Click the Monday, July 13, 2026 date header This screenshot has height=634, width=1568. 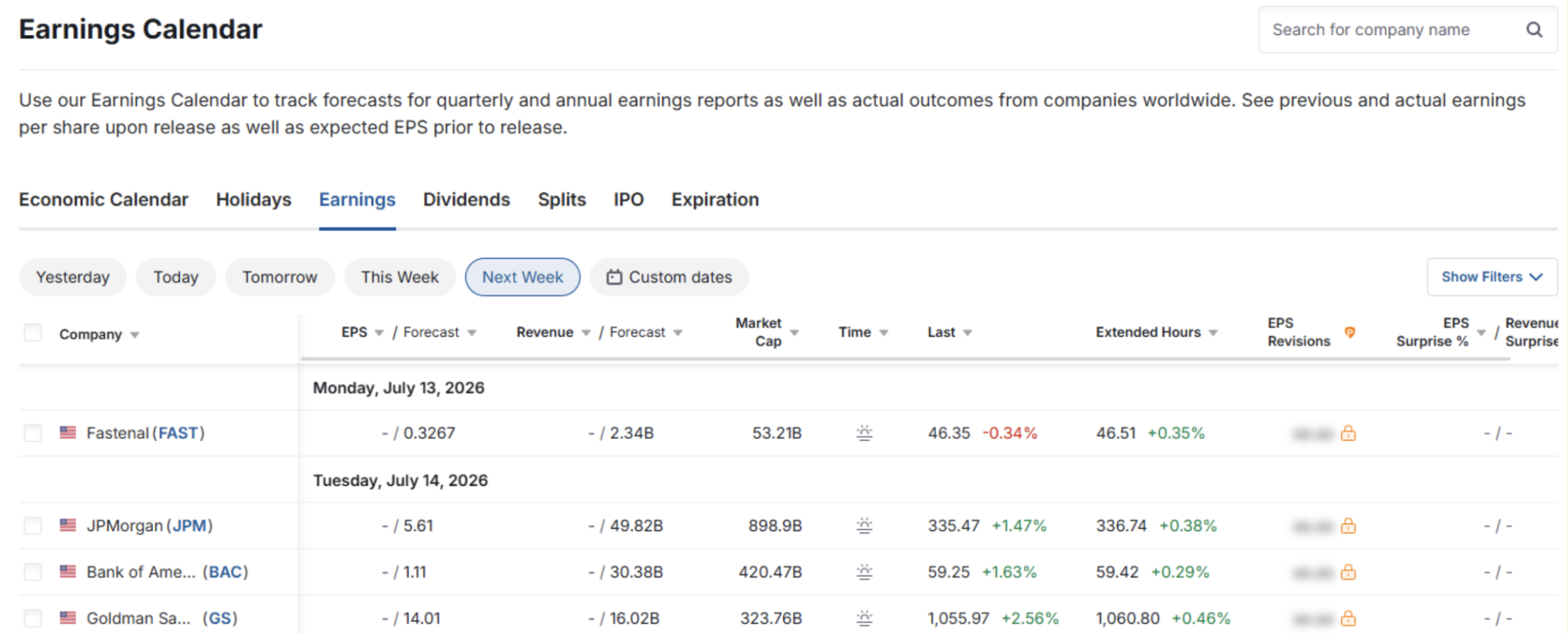(399, 388)
